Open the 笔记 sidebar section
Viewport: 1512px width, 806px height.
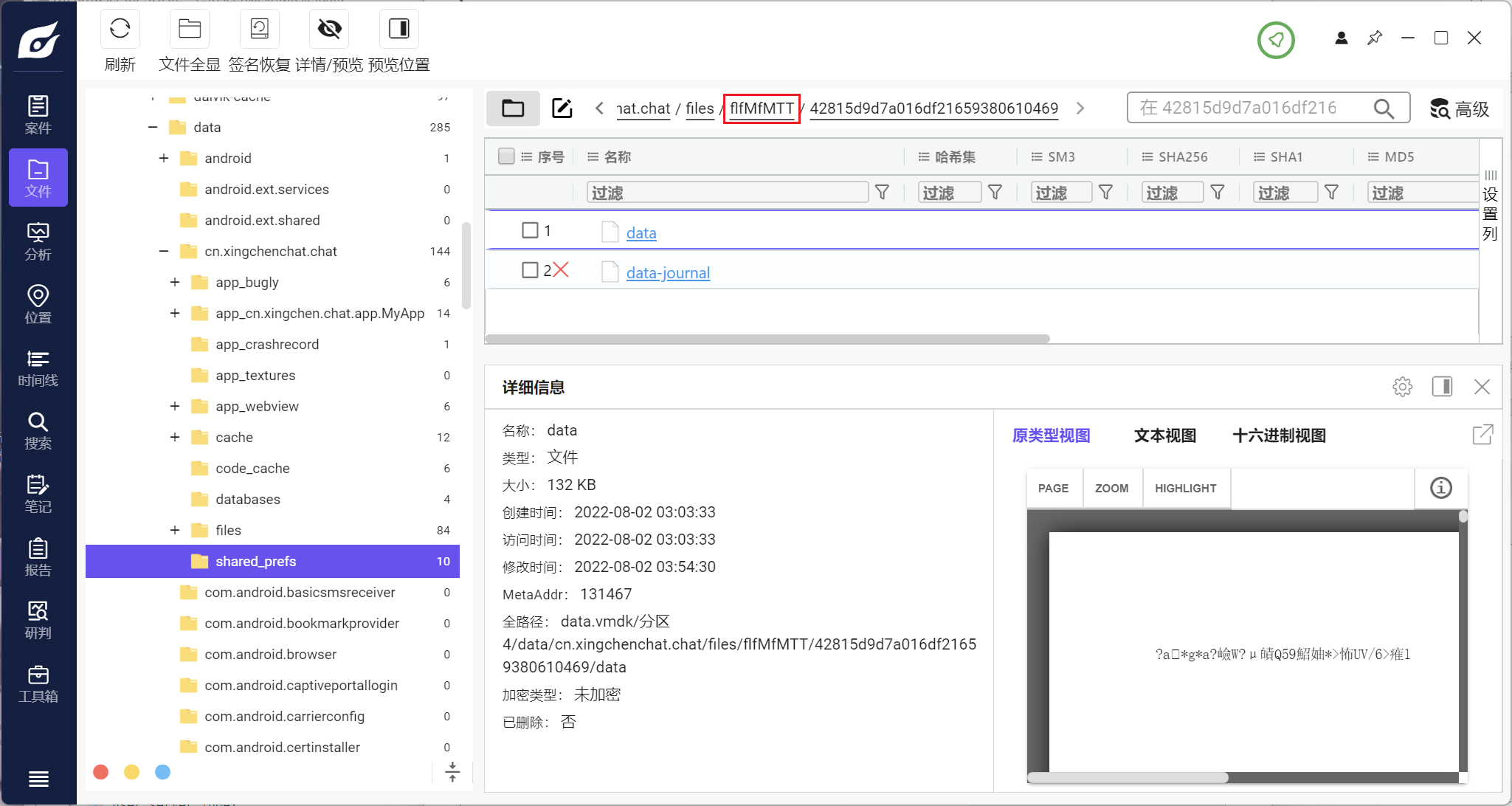click(38, 494)
